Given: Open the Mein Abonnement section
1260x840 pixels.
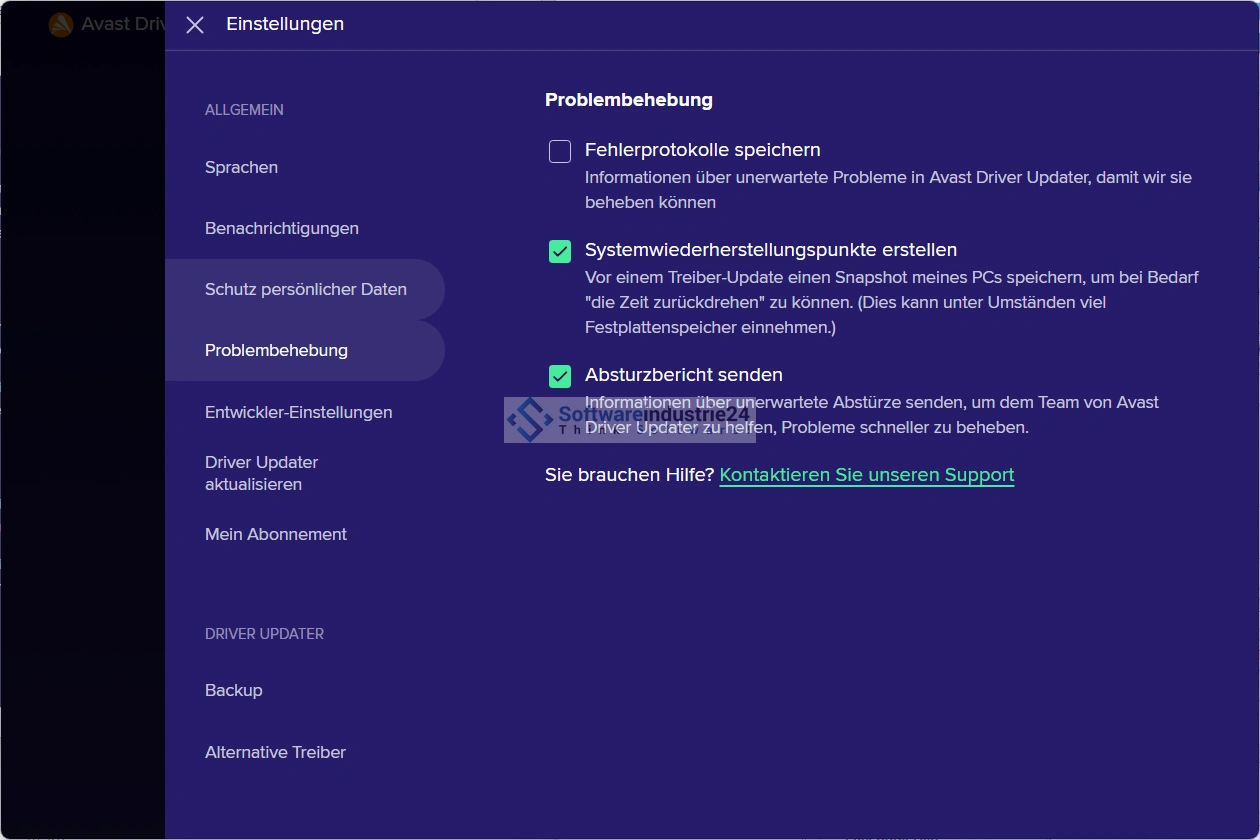Looking at the screenshot, I should point(275,534).
